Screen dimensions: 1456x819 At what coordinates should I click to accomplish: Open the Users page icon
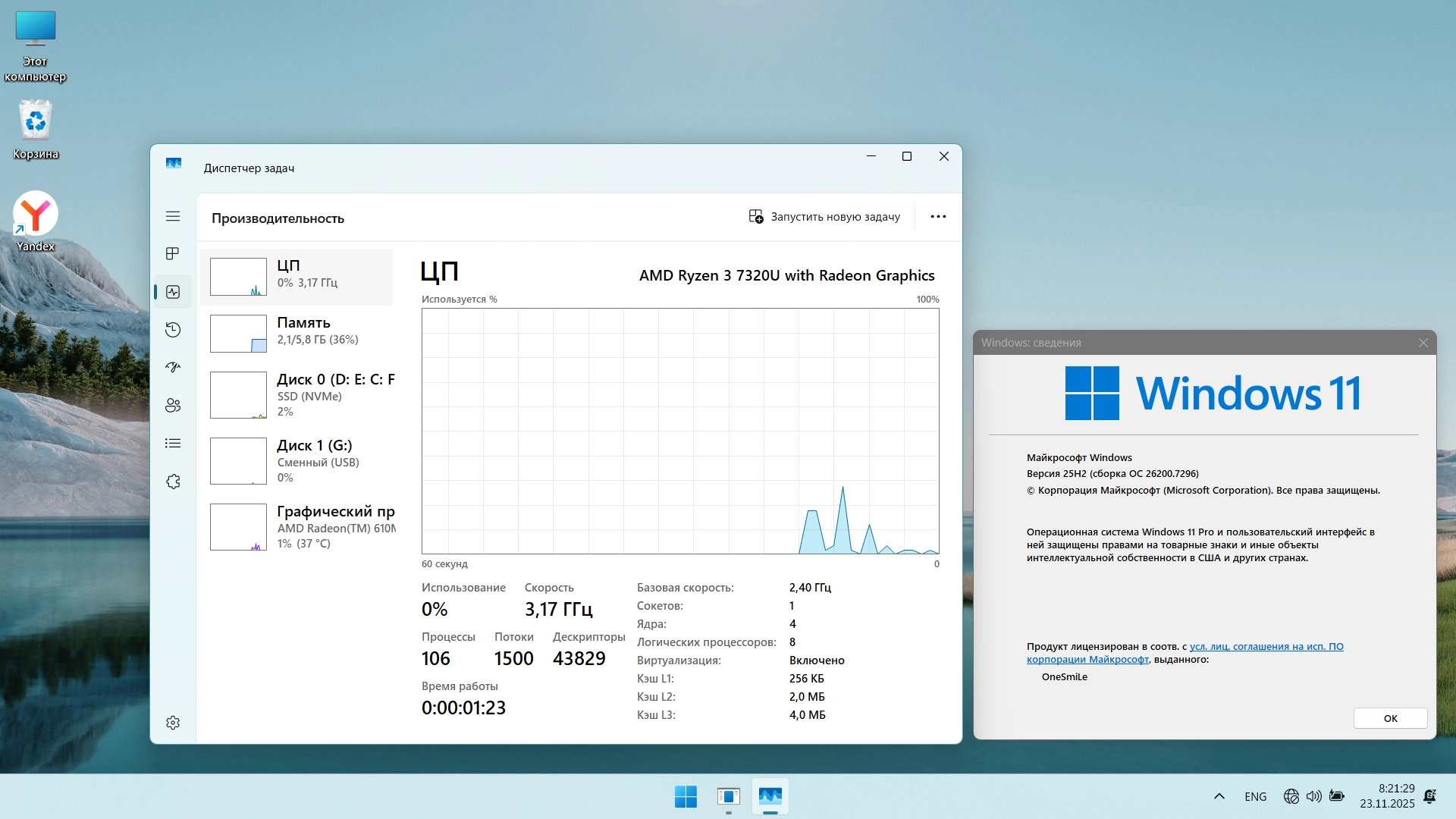[173, 405]
